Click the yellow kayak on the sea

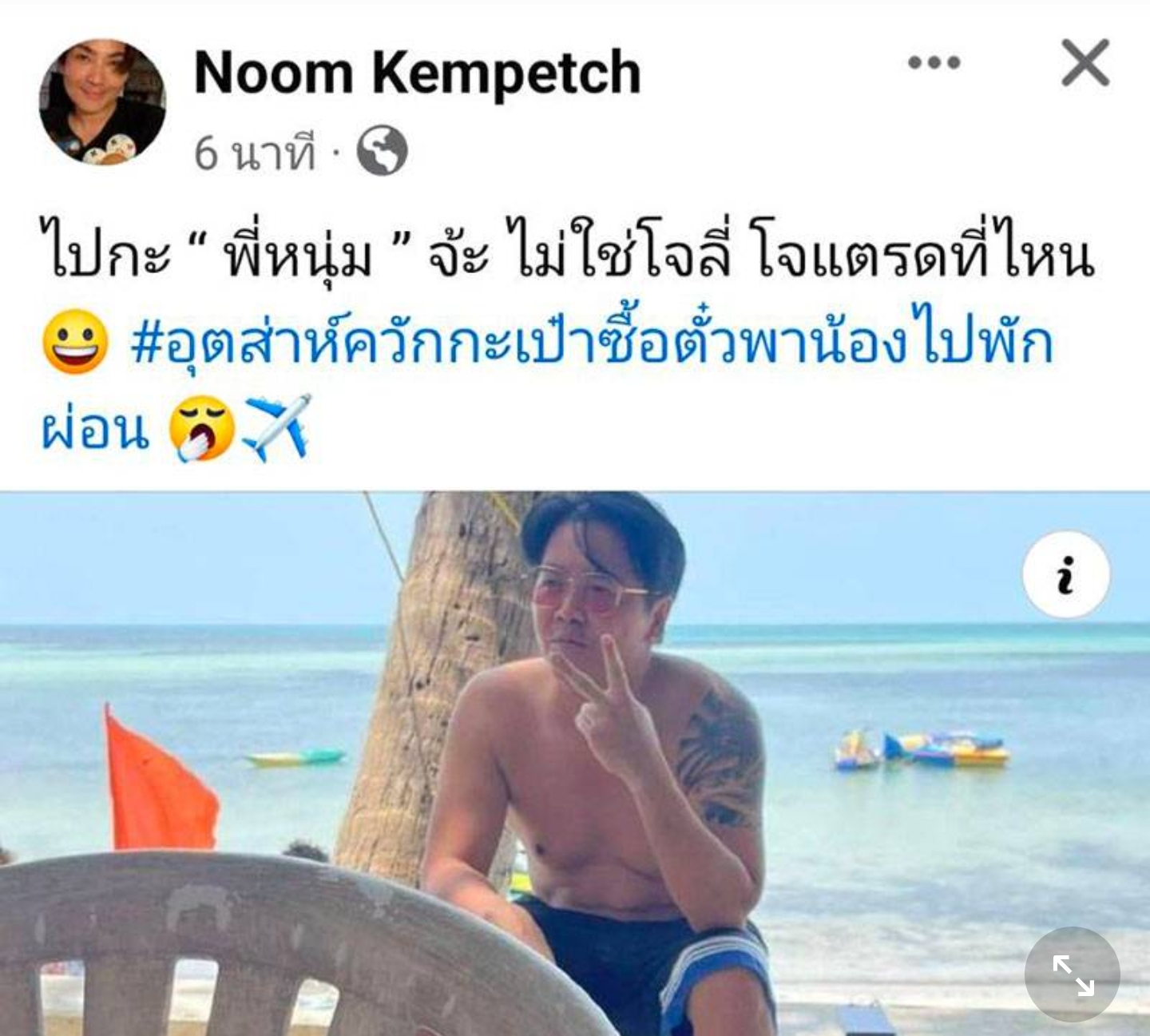295,757
